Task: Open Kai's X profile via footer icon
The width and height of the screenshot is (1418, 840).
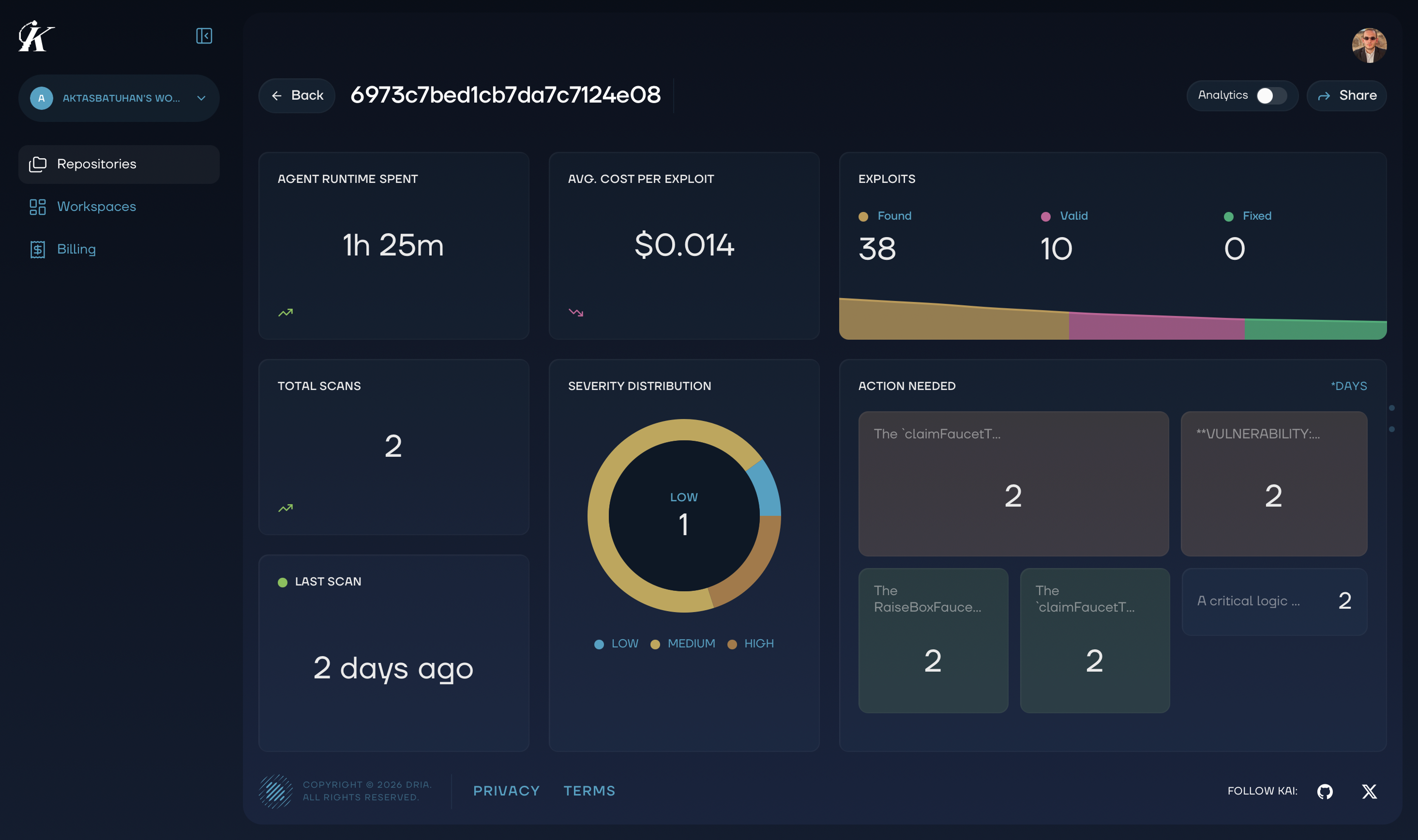Action: pos(1370,791)
